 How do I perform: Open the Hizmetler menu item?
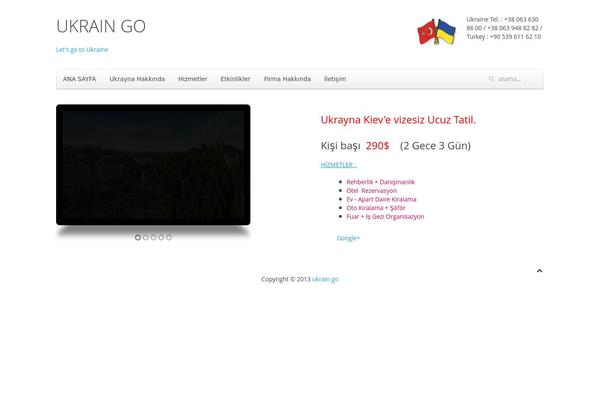(x=192, y=79)
